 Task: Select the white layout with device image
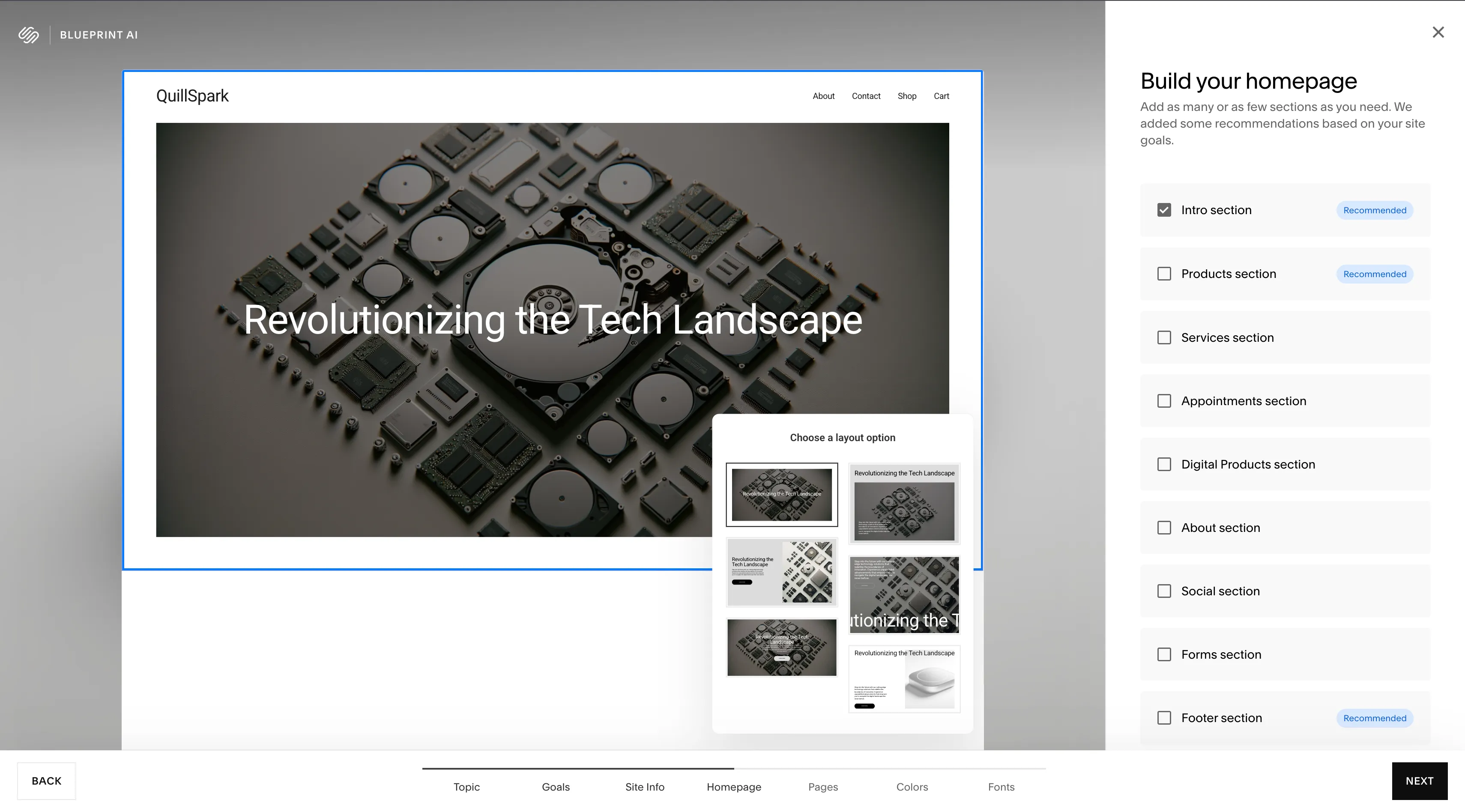[x=904, y=678]
